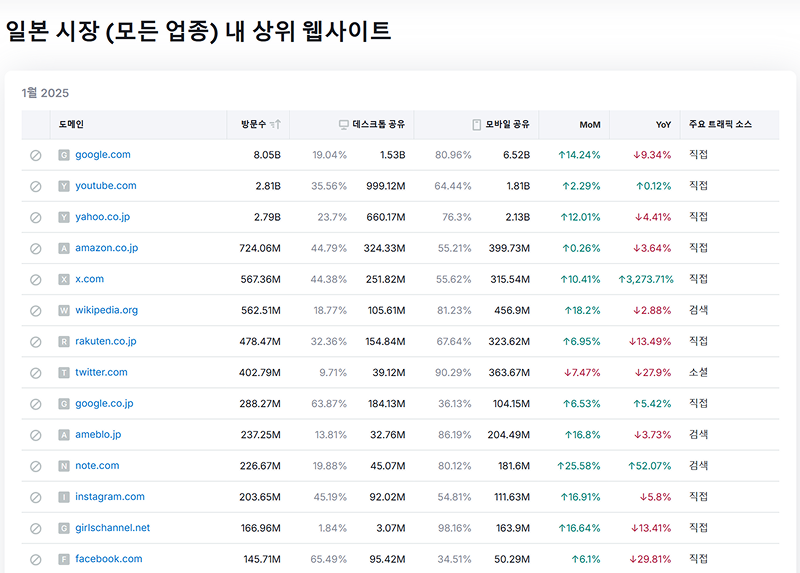
Task: Click the exclude icon in twitter.com row
Action: 35,373
